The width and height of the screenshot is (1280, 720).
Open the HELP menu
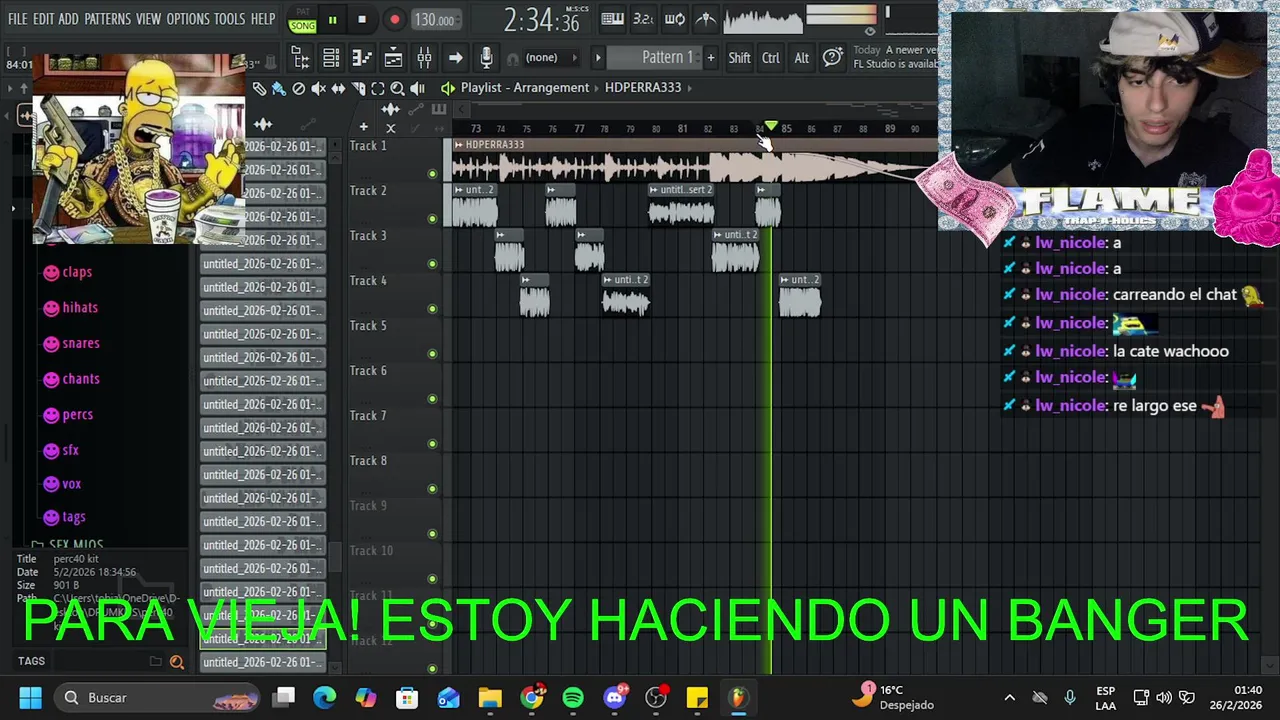(x=263, y=19)
